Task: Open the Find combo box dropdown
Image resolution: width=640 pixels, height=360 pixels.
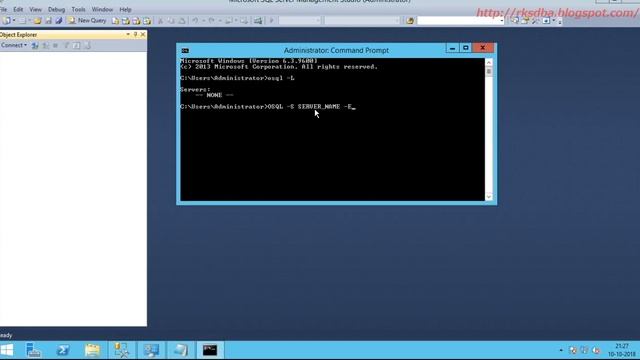Action: pos(502,20)
